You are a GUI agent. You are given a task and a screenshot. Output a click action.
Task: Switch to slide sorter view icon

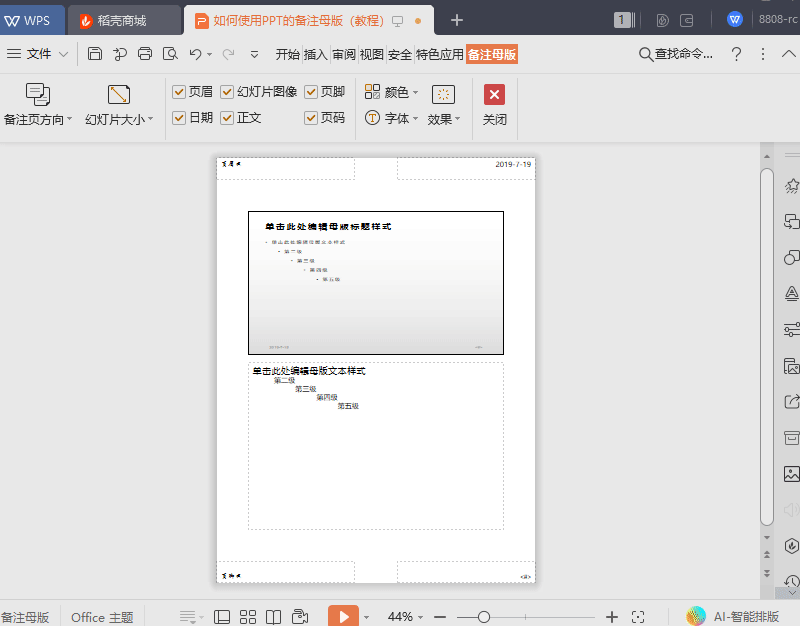[248, 617]
